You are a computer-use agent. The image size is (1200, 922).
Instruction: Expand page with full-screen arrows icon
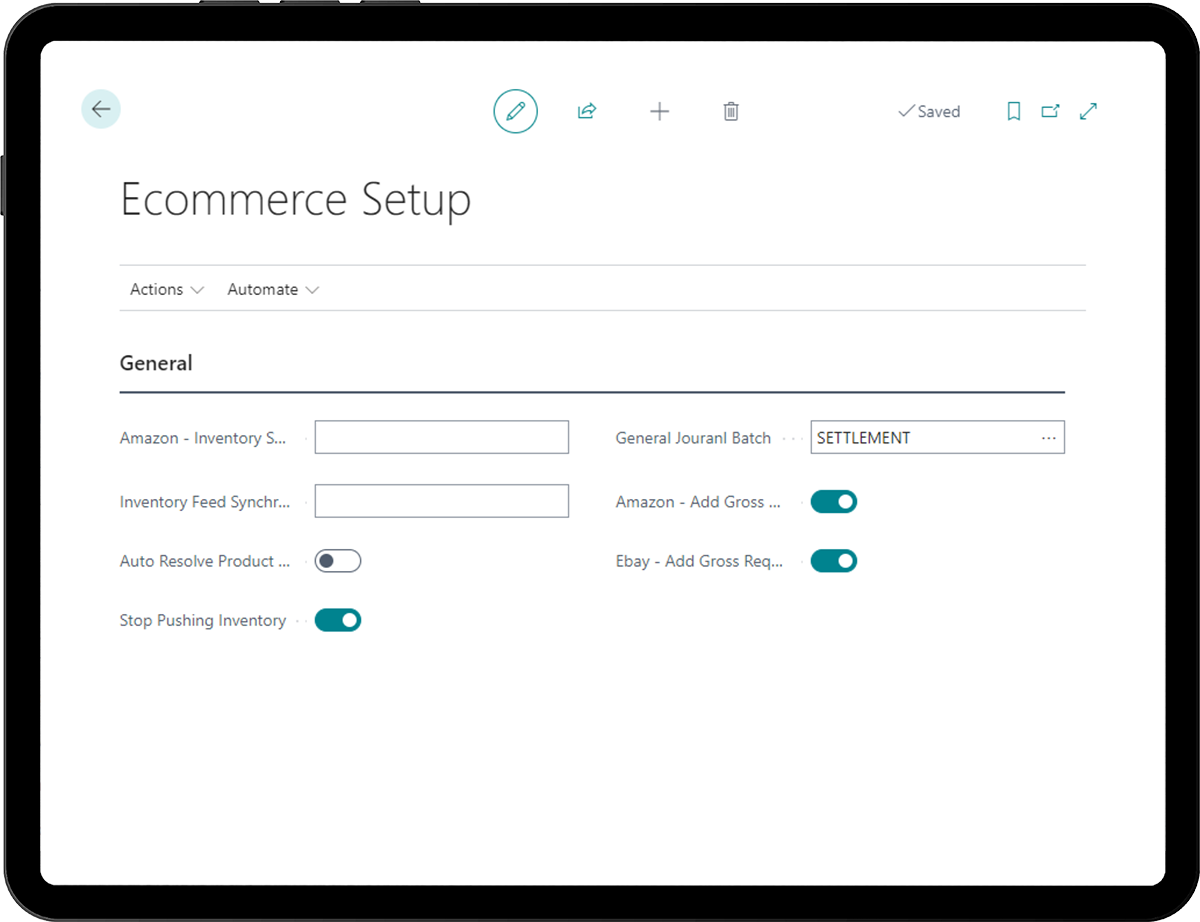(x=1088, y=111)
